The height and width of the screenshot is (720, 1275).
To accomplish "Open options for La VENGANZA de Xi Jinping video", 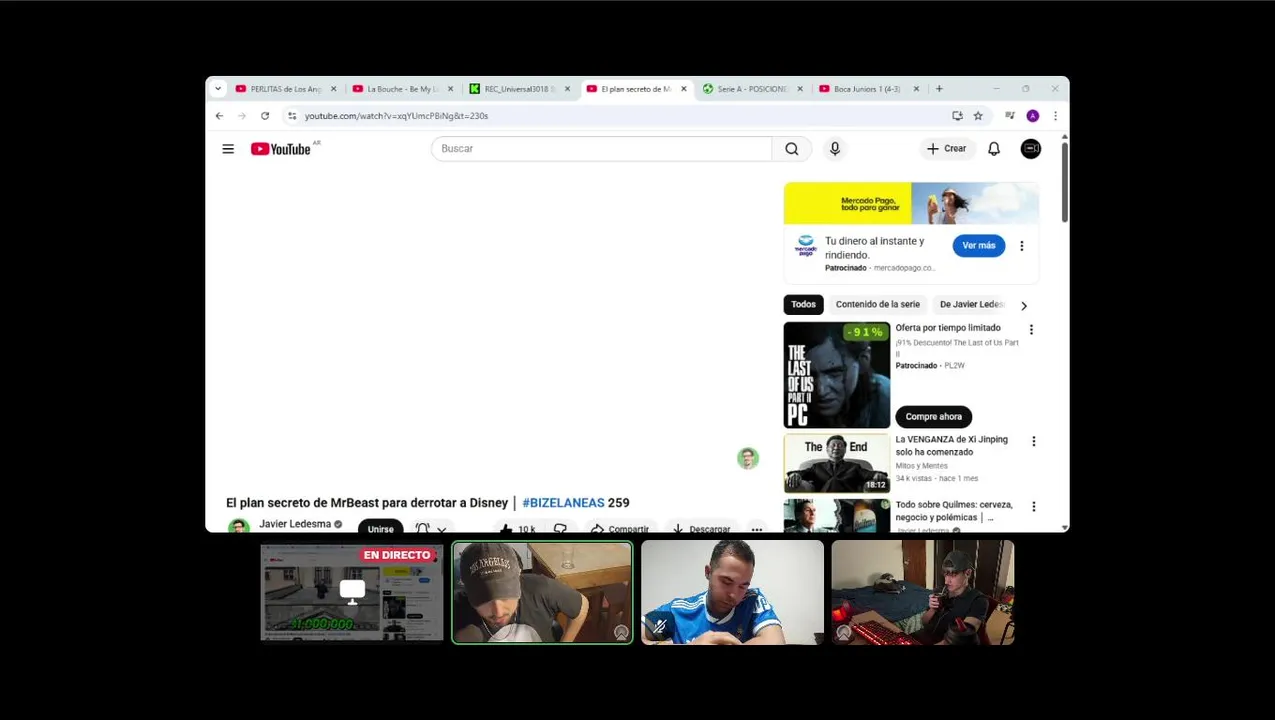I will point(1033,441).
